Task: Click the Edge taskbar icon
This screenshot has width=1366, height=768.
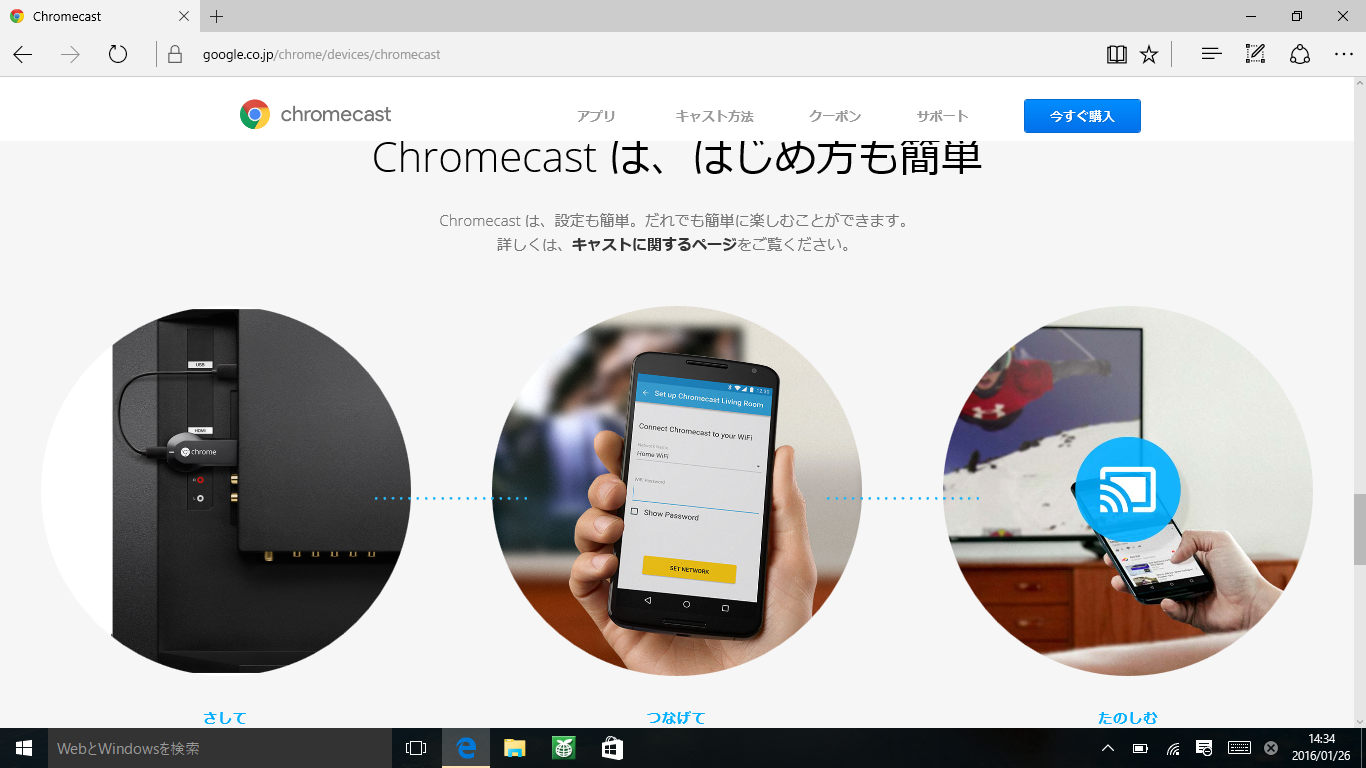Action: (465, 748)
